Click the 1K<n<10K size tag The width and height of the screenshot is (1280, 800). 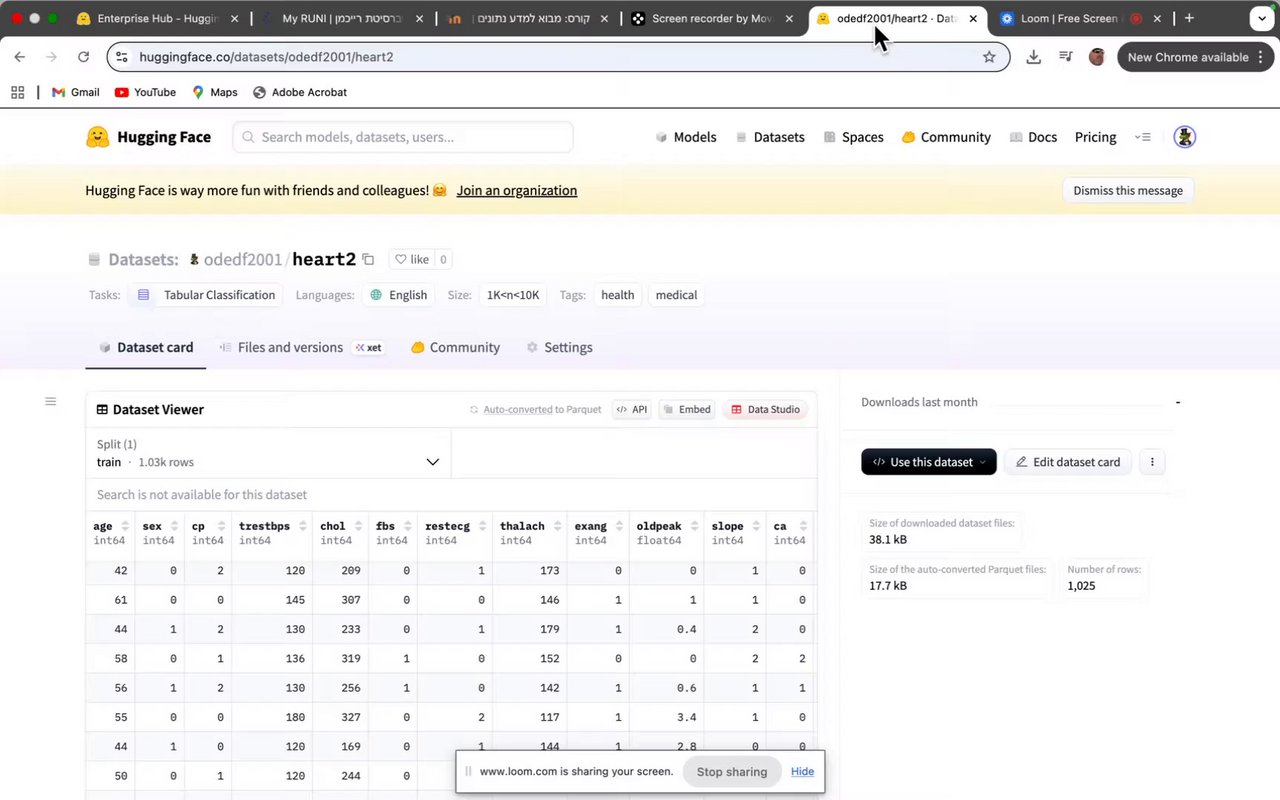[x=513, y=295]
